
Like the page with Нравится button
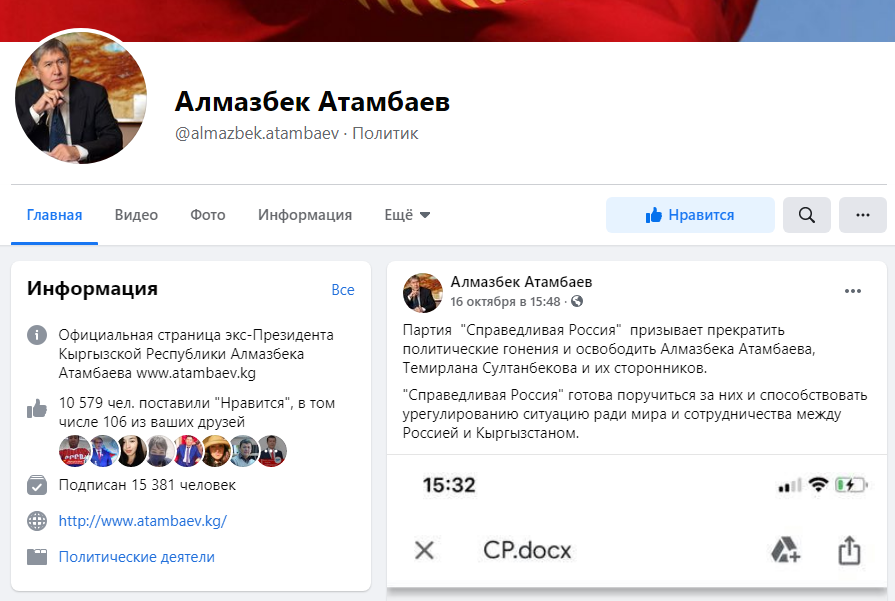[690, 215]
